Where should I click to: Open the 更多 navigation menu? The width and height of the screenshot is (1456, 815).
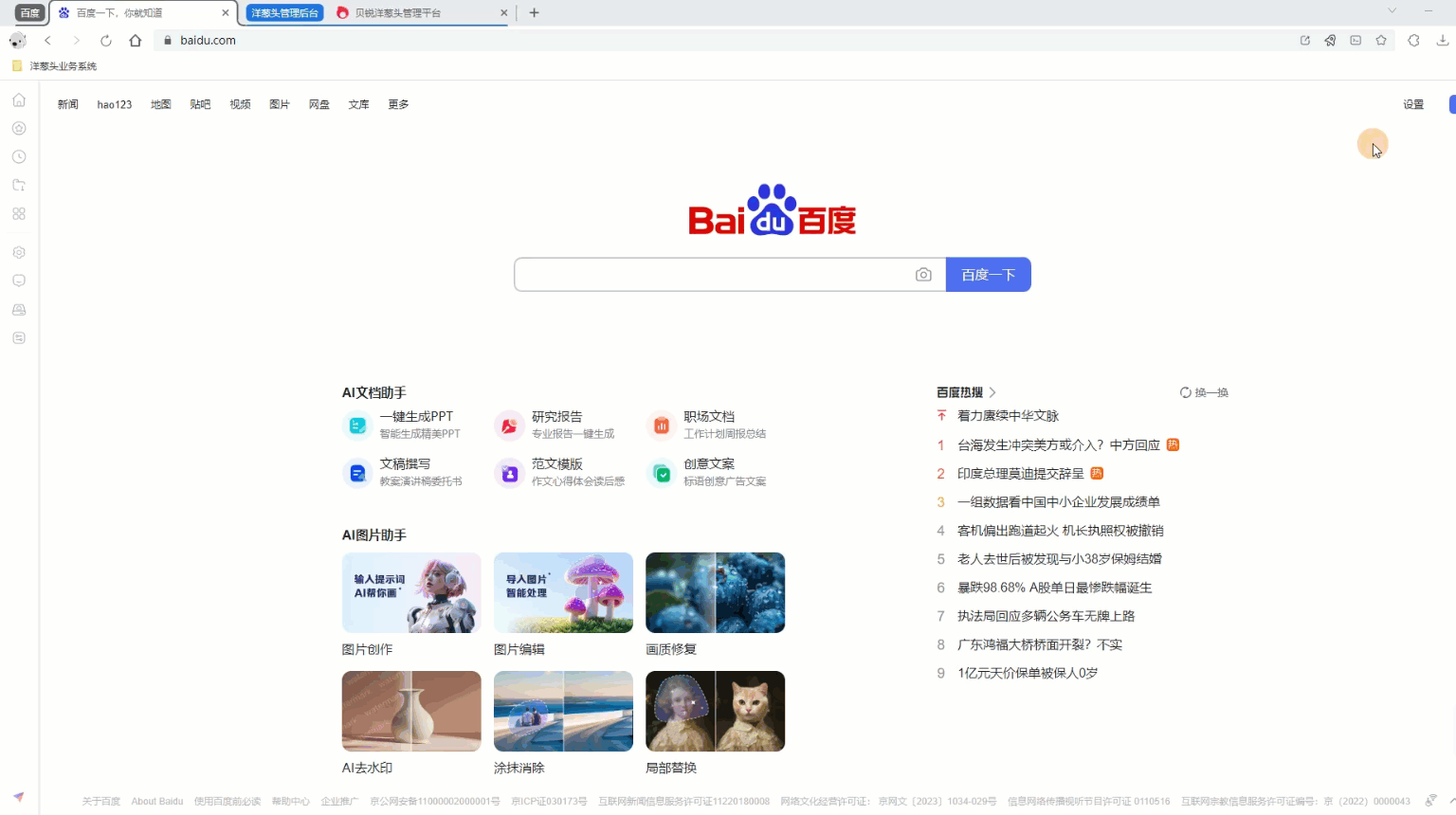coord(398,104)
